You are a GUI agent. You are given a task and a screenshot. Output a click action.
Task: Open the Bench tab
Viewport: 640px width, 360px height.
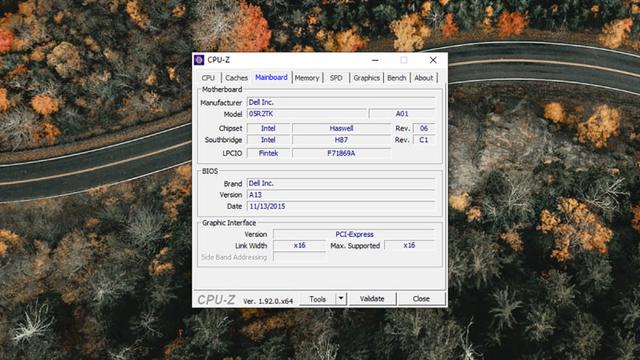pyautogui.click(x=397, y=78)
